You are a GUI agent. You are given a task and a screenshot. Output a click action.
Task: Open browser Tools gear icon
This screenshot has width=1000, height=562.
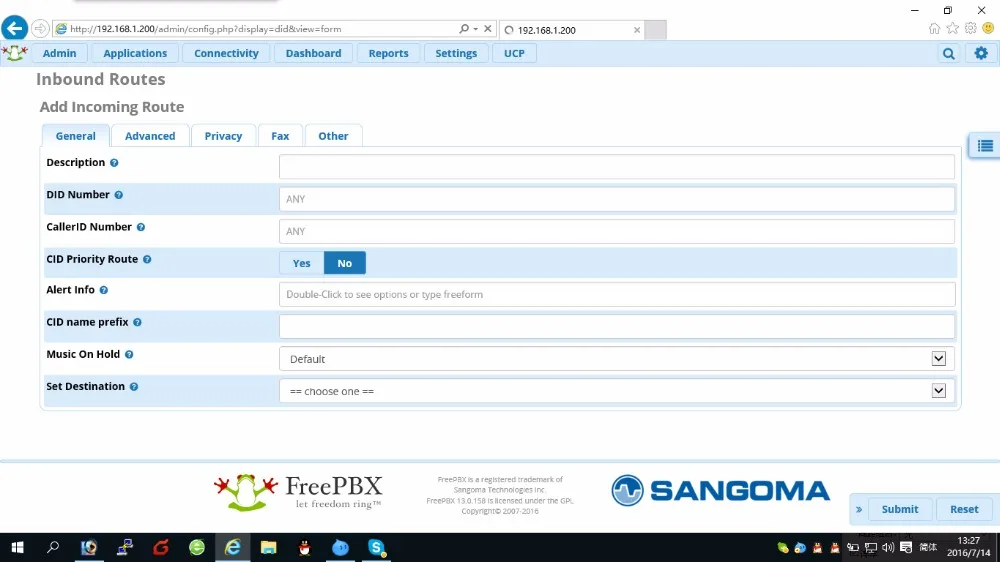[x=971, y=28]
